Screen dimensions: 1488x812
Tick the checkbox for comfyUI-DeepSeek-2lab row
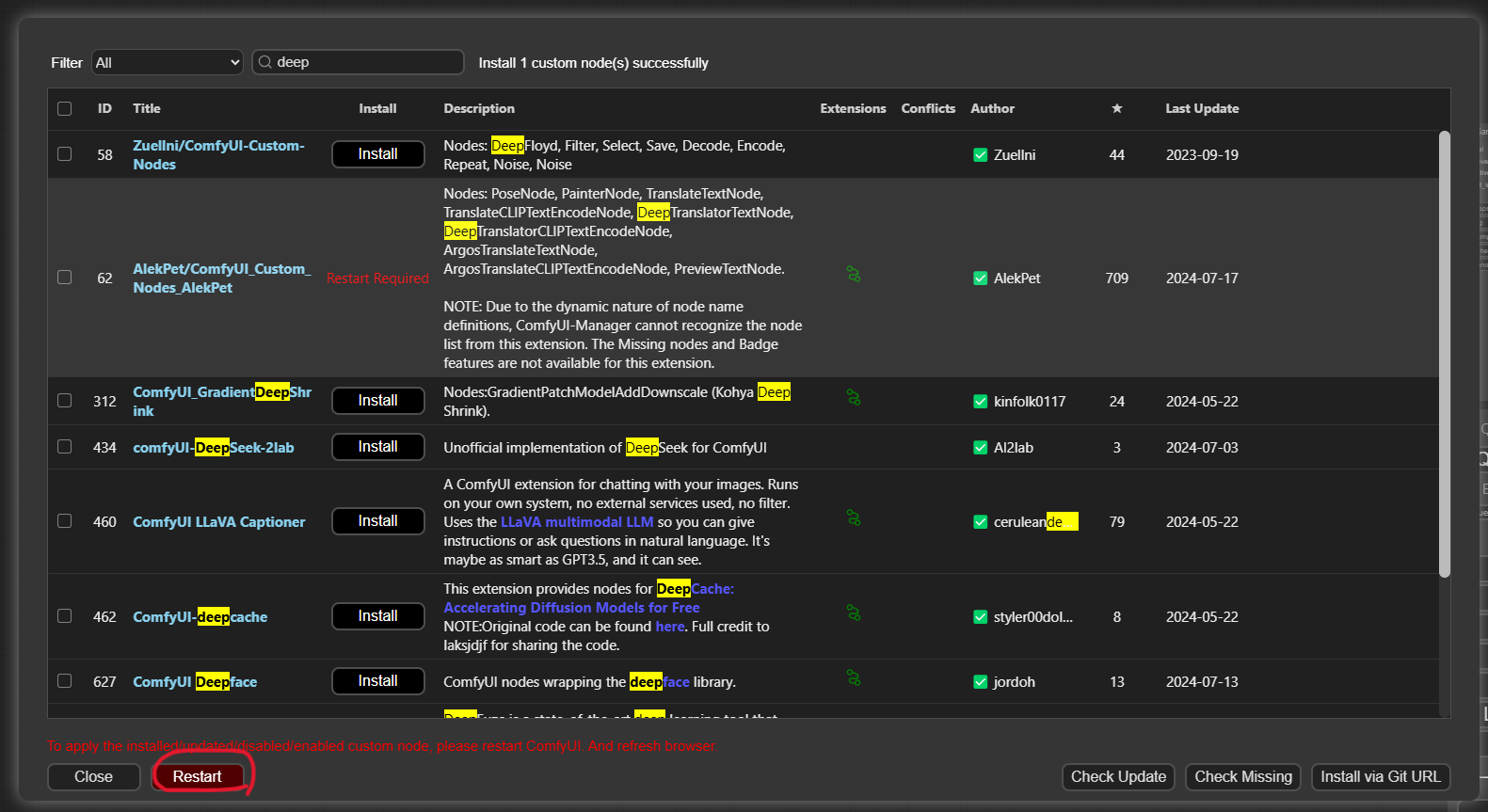pos(65,447)
